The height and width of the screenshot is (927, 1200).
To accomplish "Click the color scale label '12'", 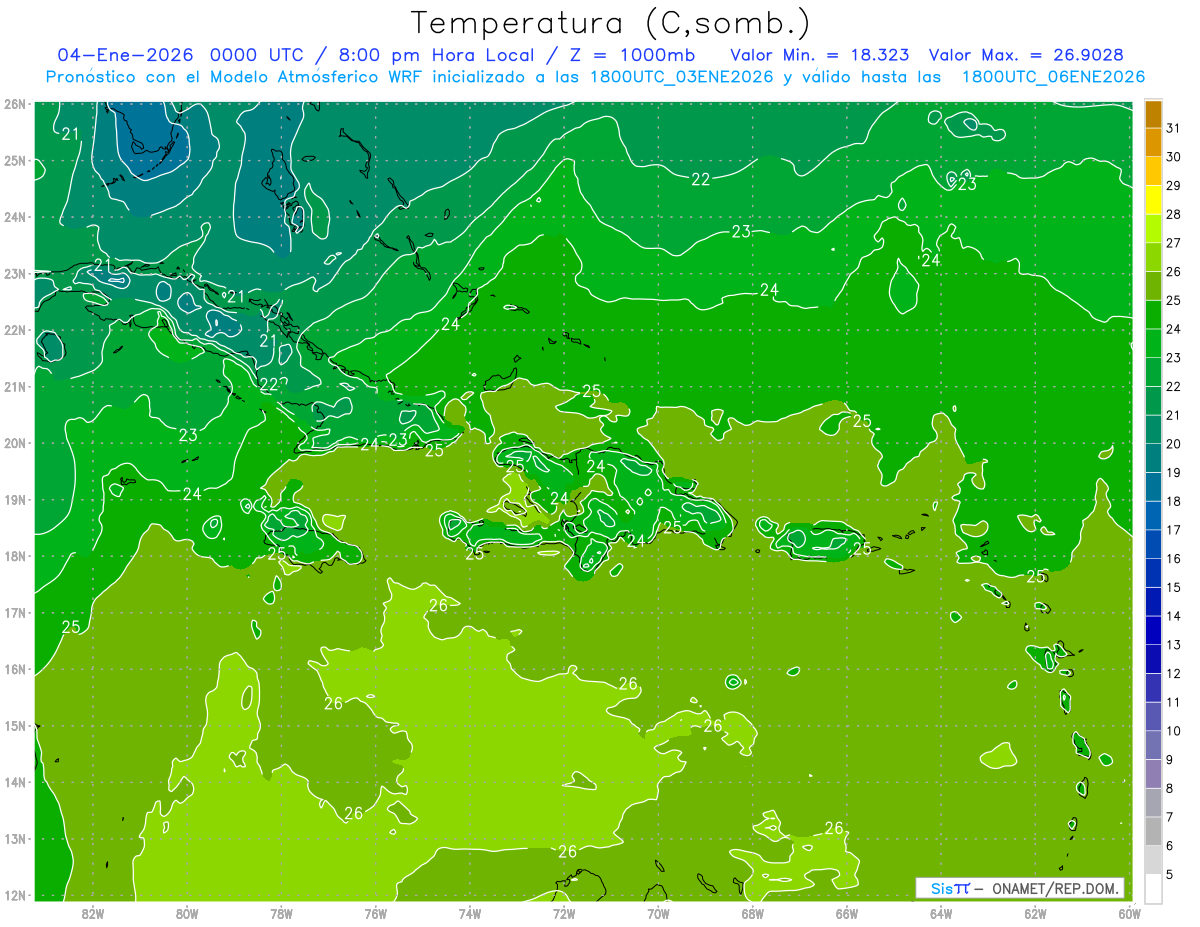I will (x=1174, y=673).
